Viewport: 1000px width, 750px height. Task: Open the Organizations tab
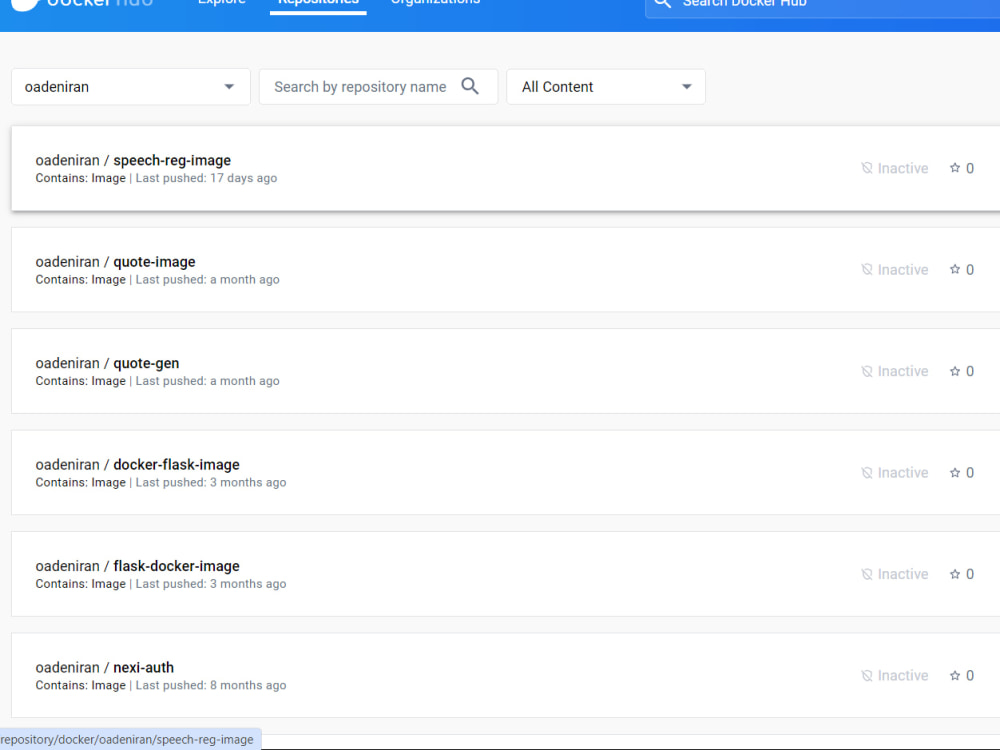435,3
